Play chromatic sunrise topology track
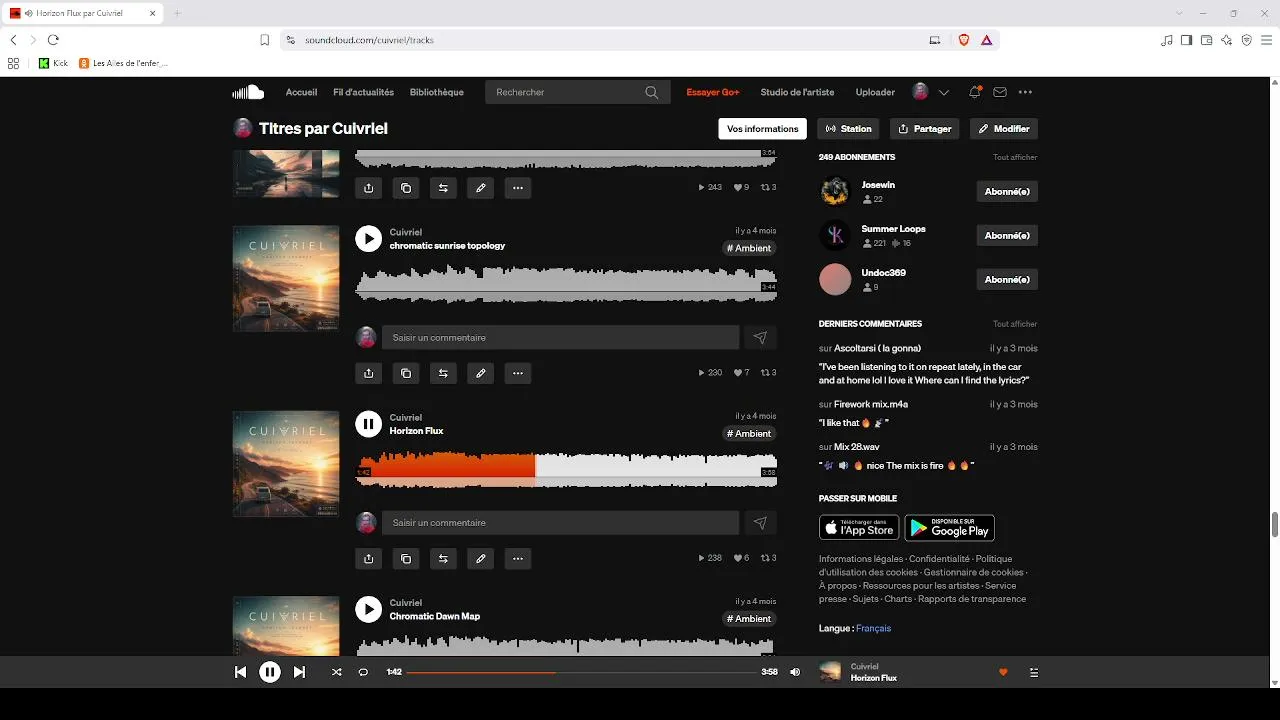Image resolution: width=1280 pixels, height=720 pixels. [369, 239]
